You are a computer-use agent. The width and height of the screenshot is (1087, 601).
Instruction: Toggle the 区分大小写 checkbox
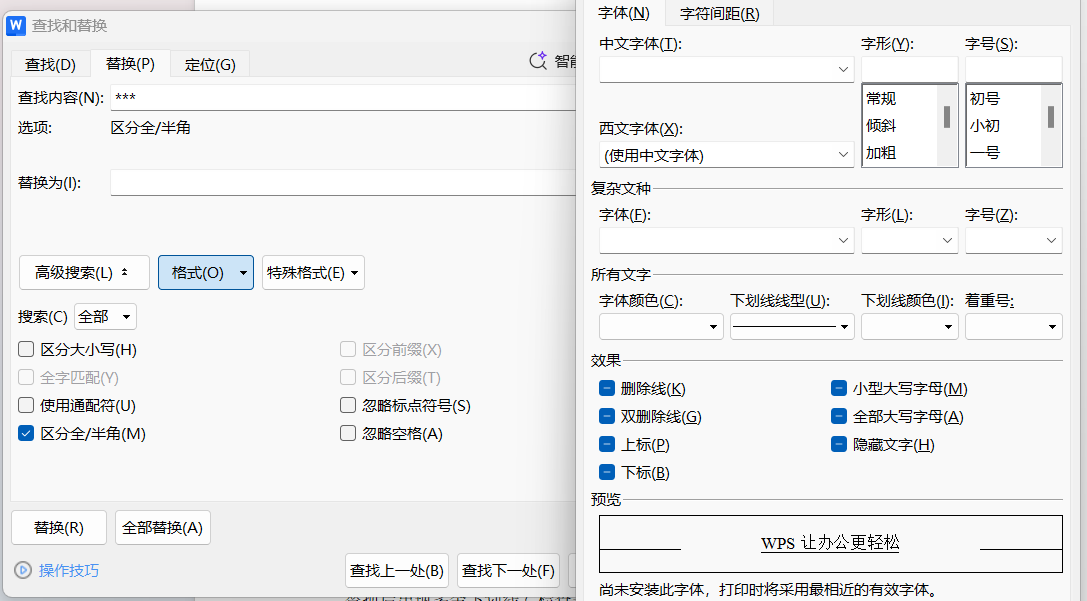(x=25, y=349)
